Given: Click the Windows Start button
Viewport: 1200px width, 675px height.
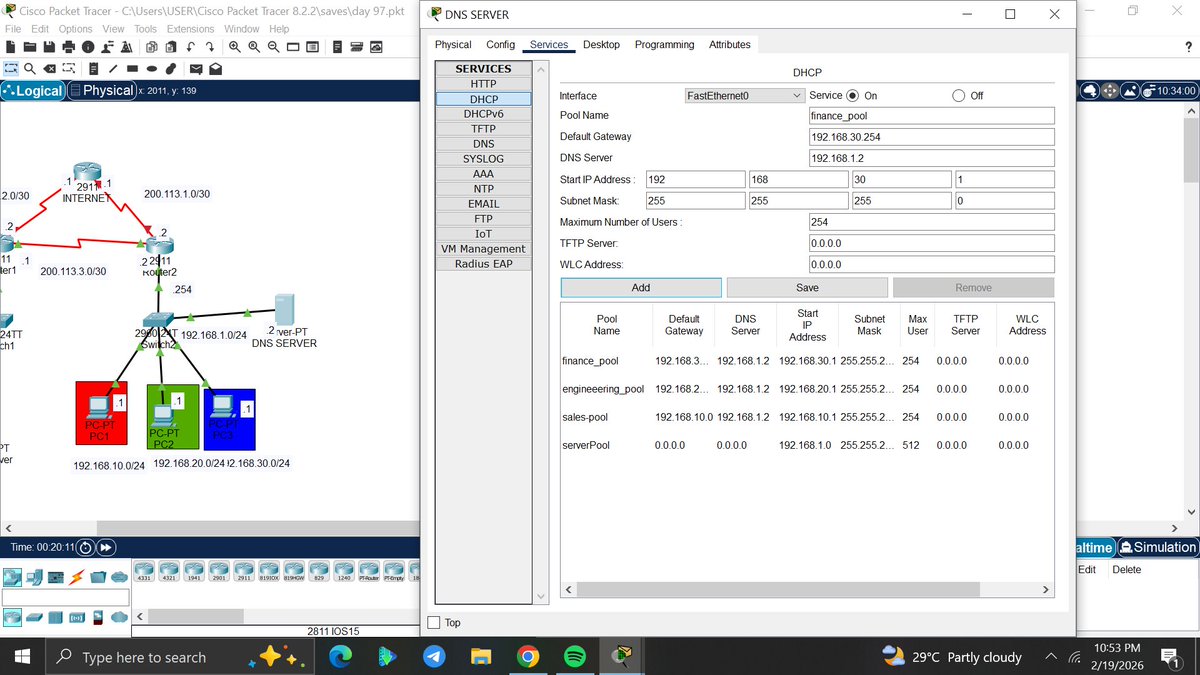Looking at the screenshot, I should pyautogui.click(x=24, y=657).
